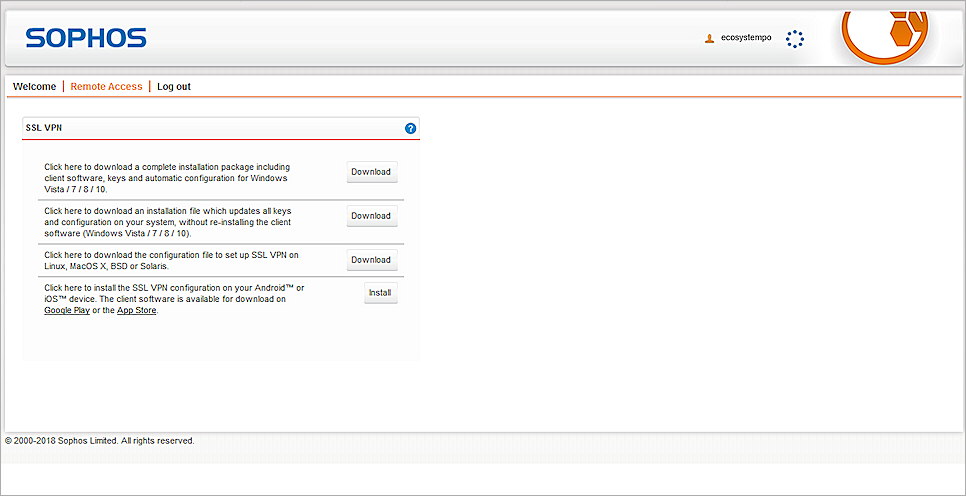Click the Sophos Limited copyright footer text
This screenshot has width=966, height=496.
point(100,441)
